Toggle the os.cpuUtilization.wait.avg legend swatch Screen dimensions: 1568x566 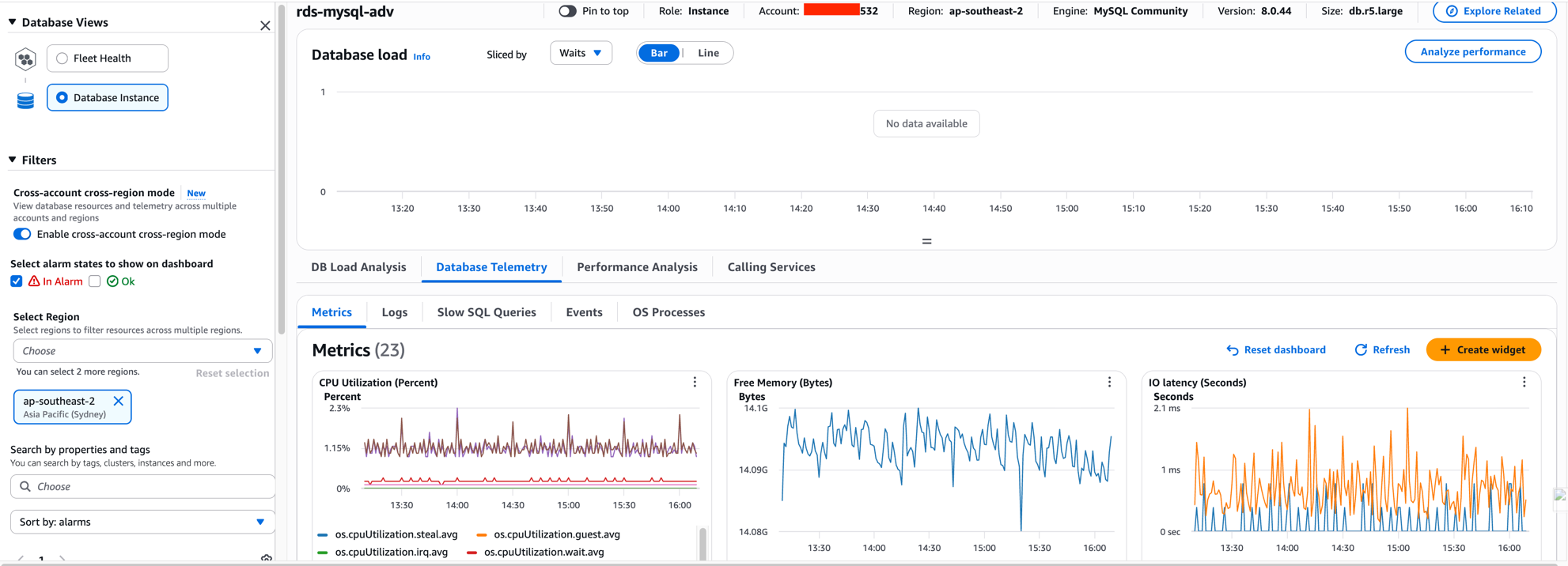[472, 553]
